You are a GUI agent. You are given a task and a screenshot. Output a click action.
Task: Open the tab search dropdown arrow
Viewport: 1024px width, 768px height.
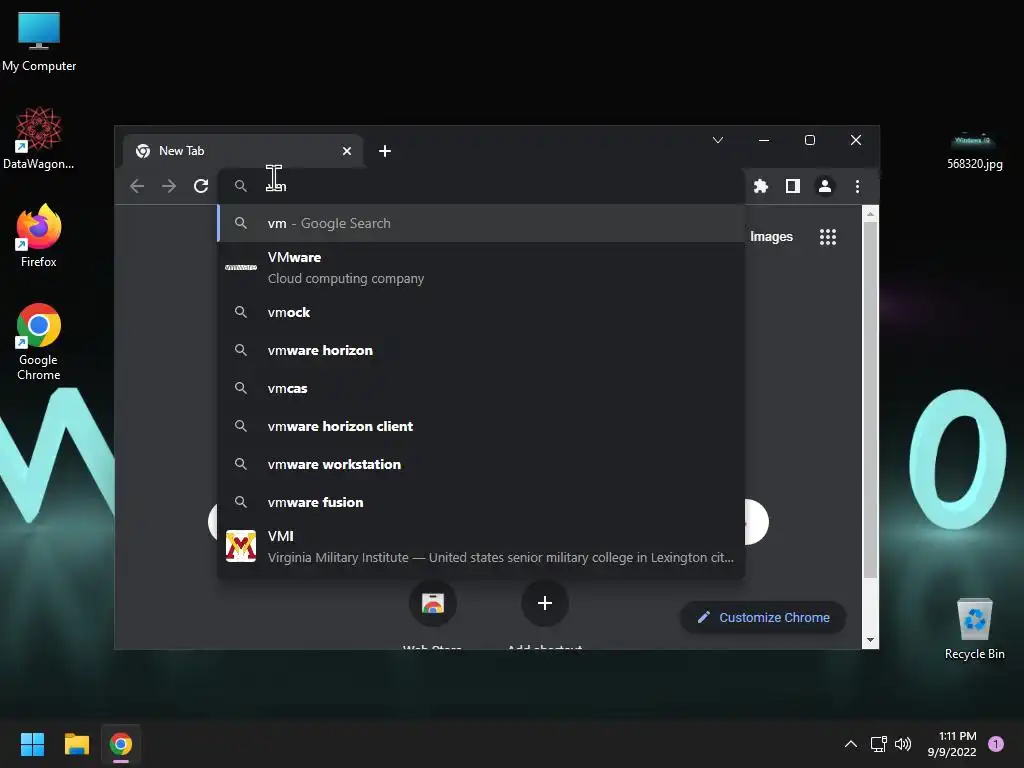[718, 140]
